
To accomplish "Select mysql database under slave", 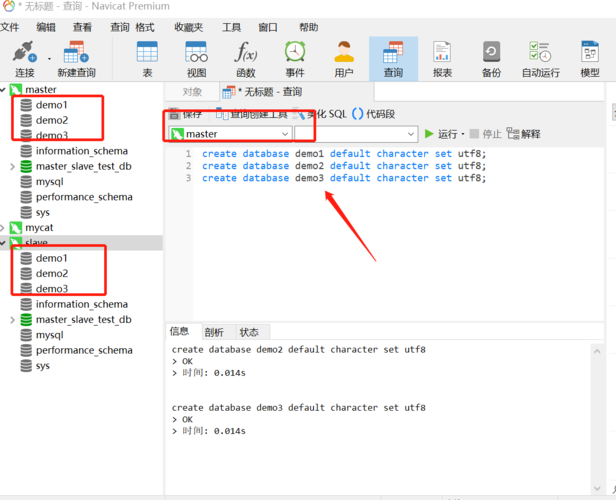I will pos(50,335).
